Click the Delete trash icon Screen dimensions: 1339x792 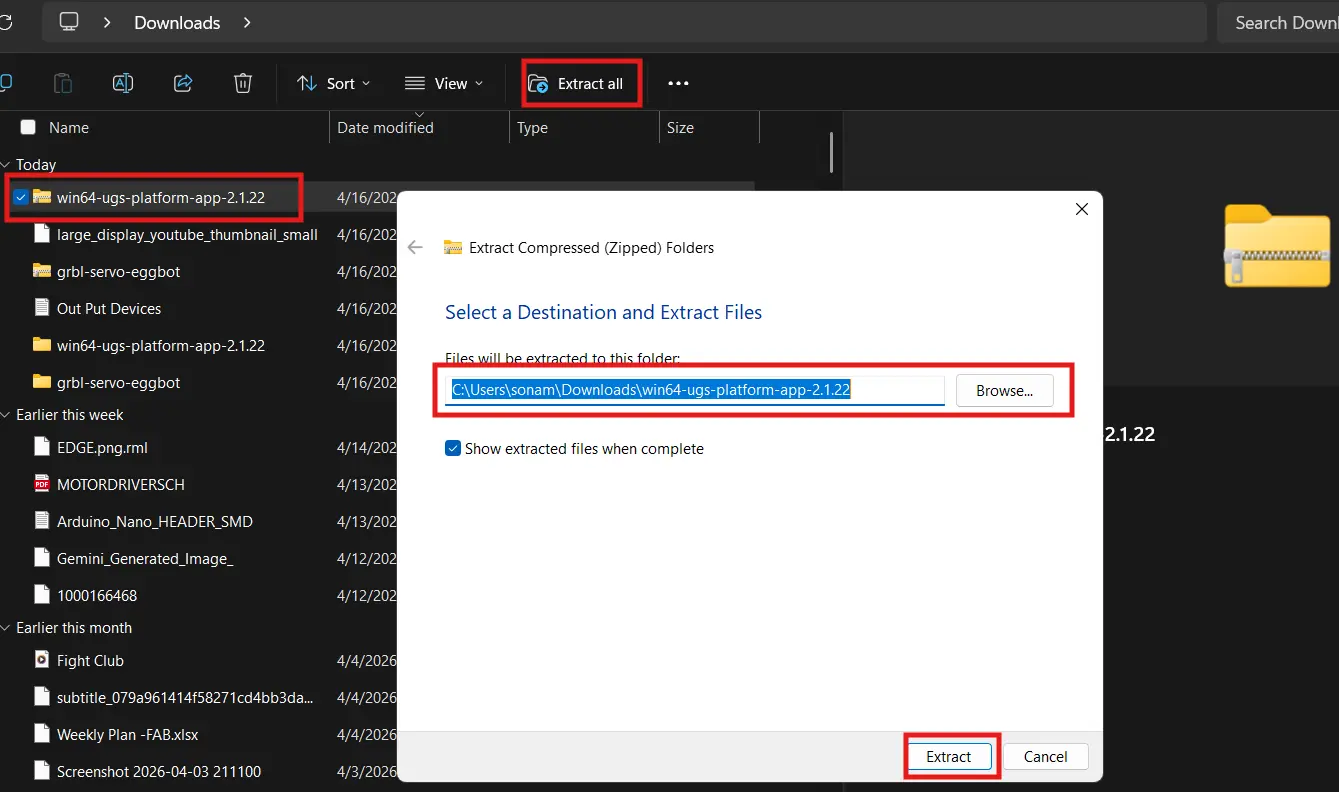click(x=243, y=83)
